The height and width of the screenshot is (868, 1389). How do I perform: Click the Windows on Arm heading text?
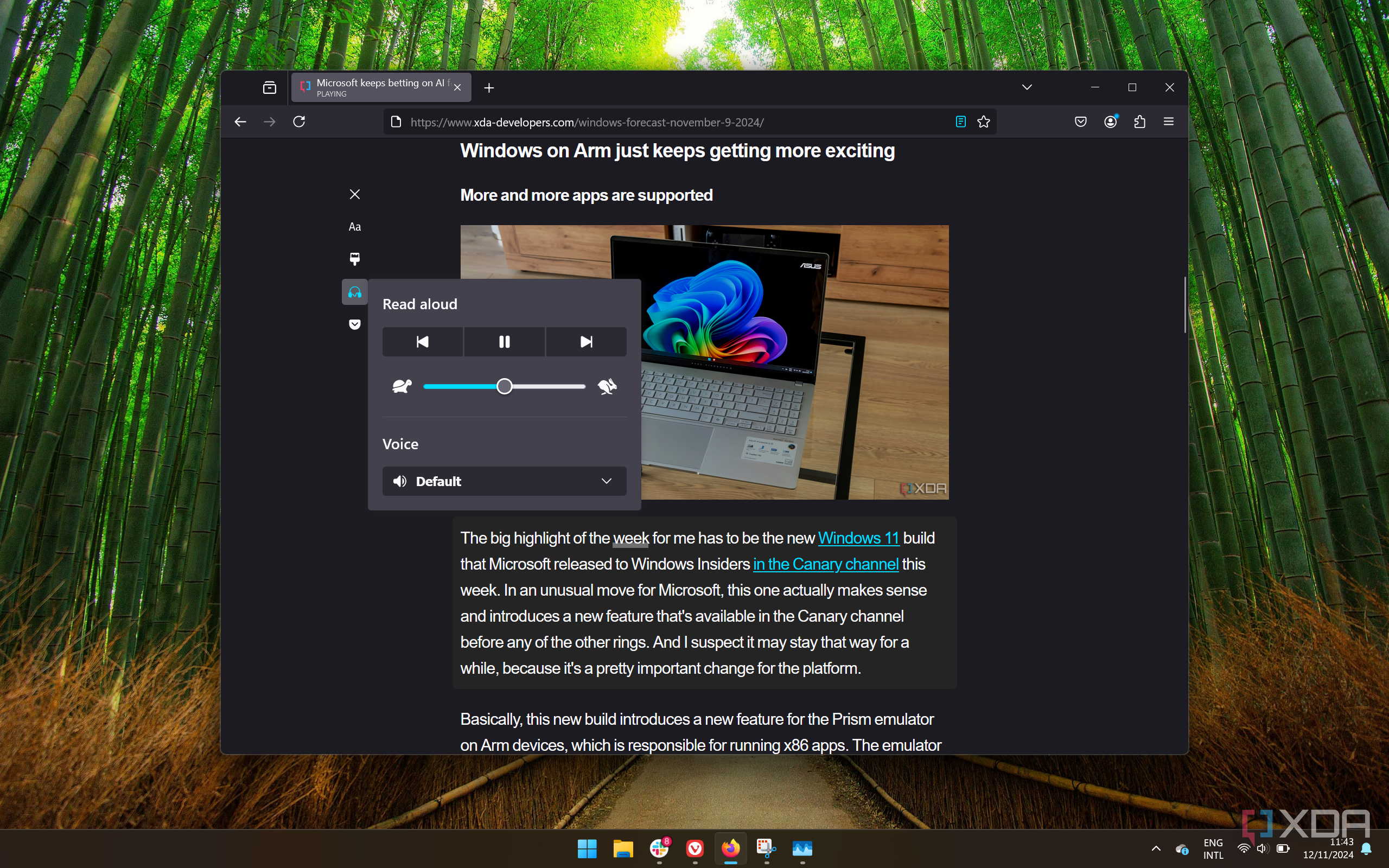677,151
